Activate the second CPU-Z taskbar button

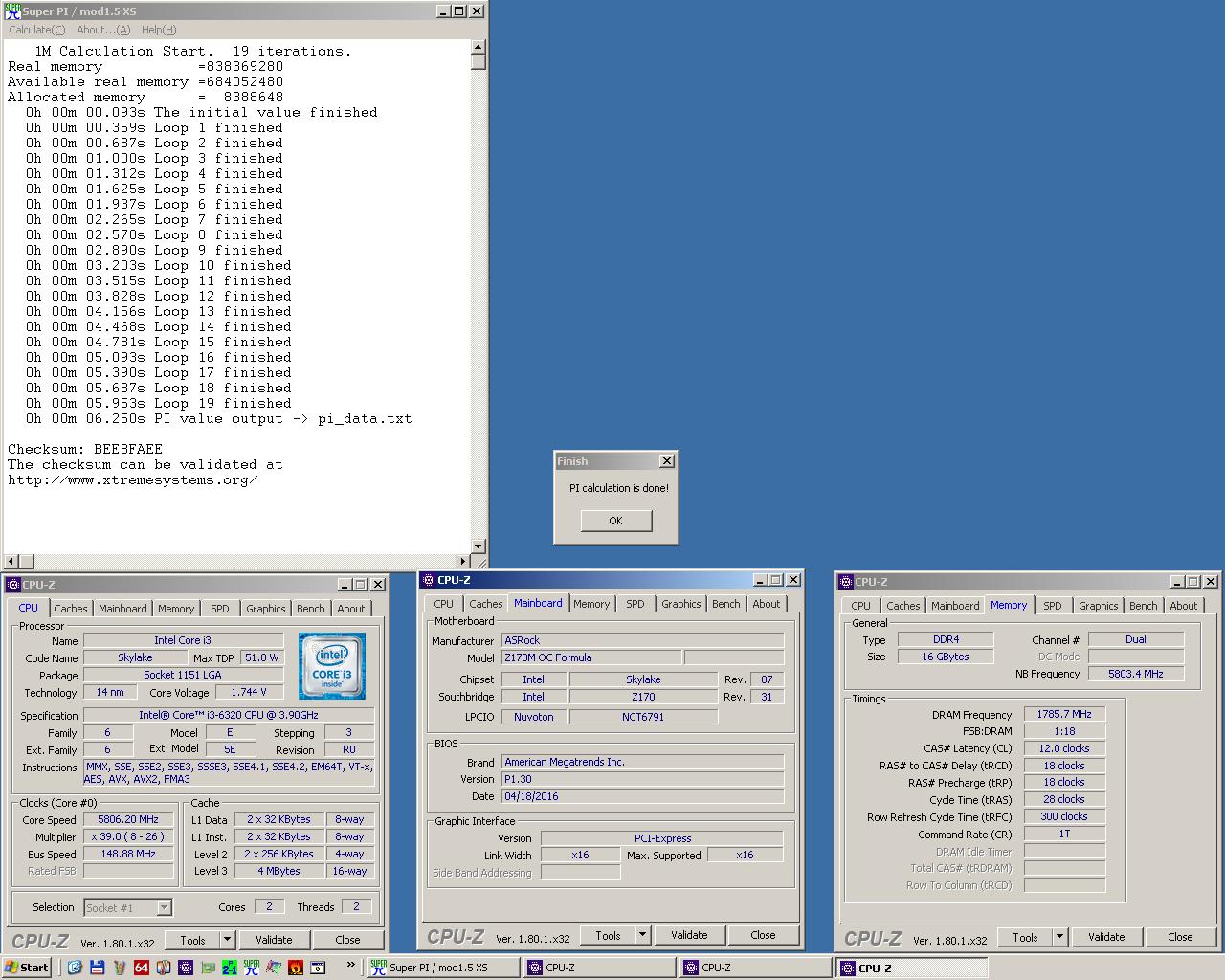756,968
